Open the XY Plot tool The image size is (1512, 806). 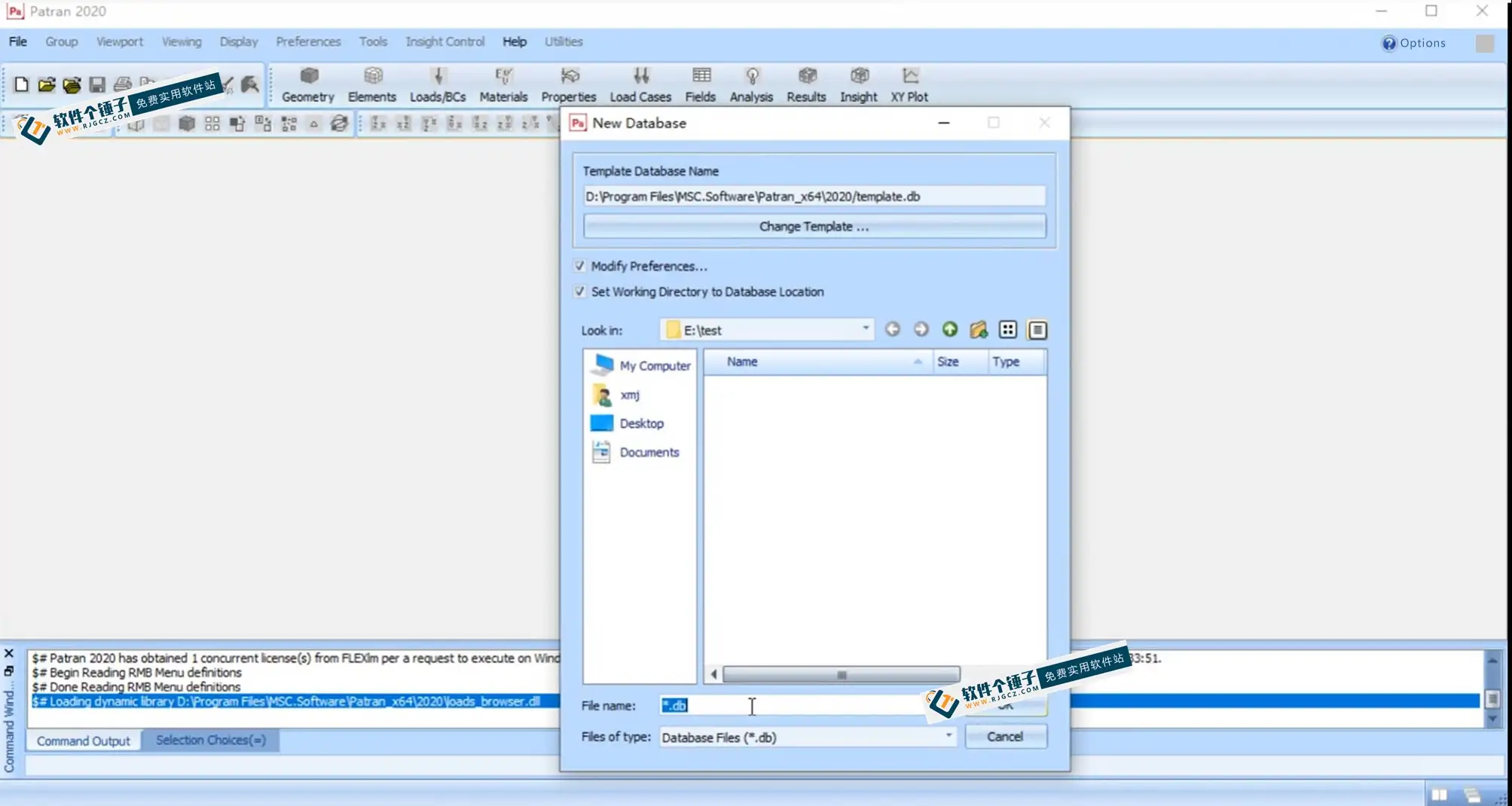point(909,84)
